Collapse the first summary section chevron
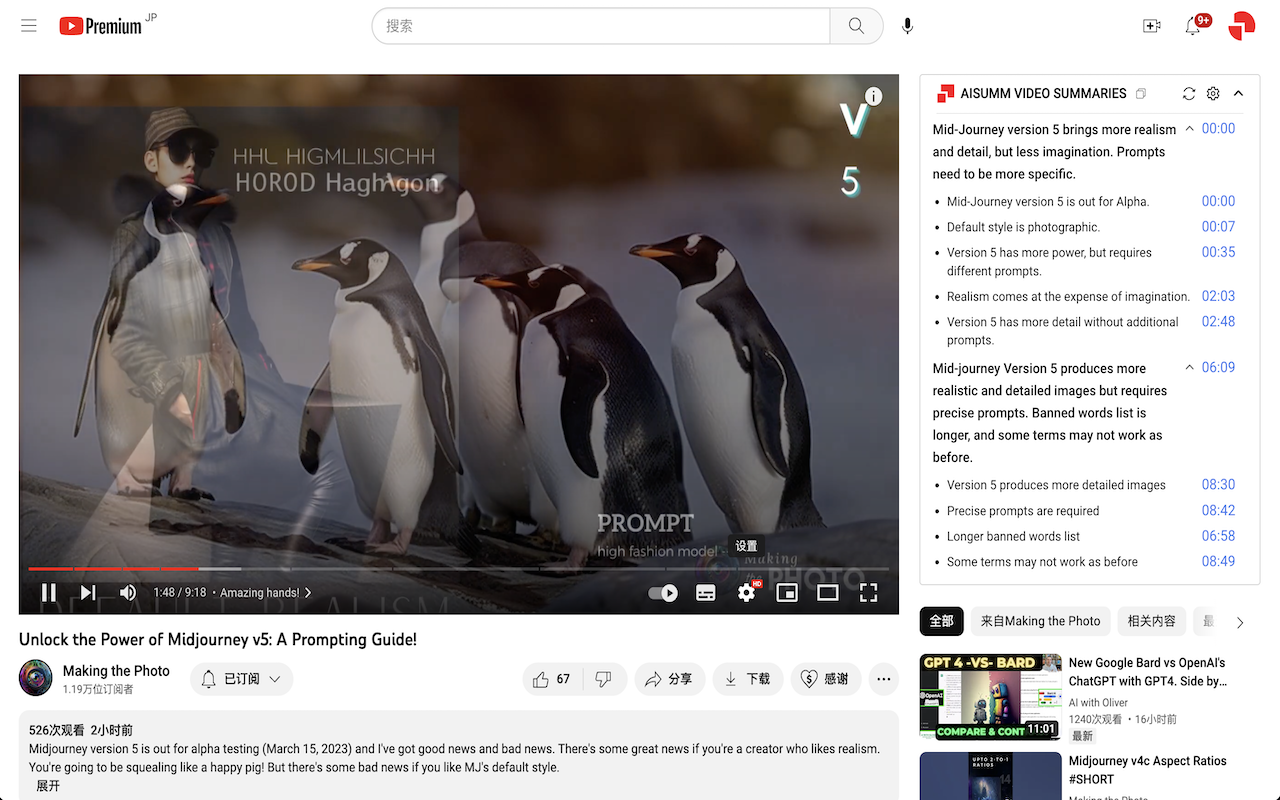Viewport: 1280px width, 800px height. [1189, 129]
